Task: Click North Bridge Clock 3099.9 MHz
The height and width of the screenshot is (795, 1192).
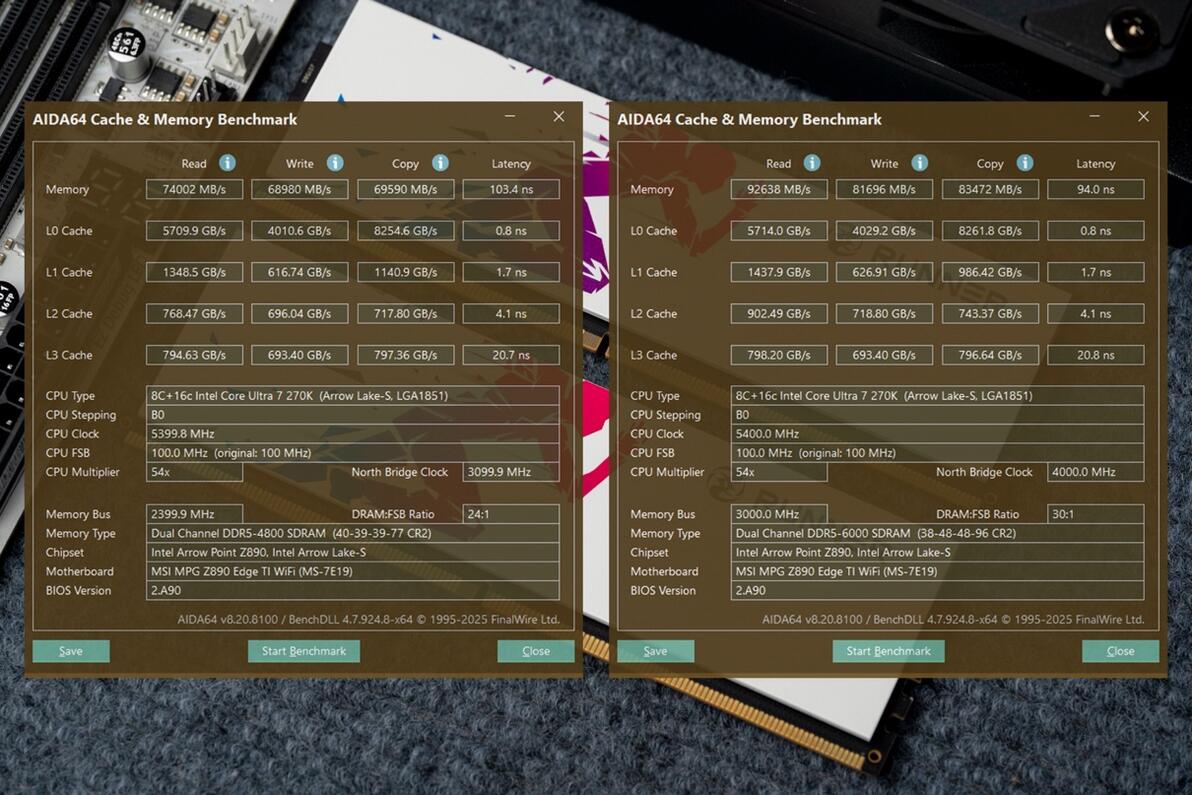Action: pos(511,472)
